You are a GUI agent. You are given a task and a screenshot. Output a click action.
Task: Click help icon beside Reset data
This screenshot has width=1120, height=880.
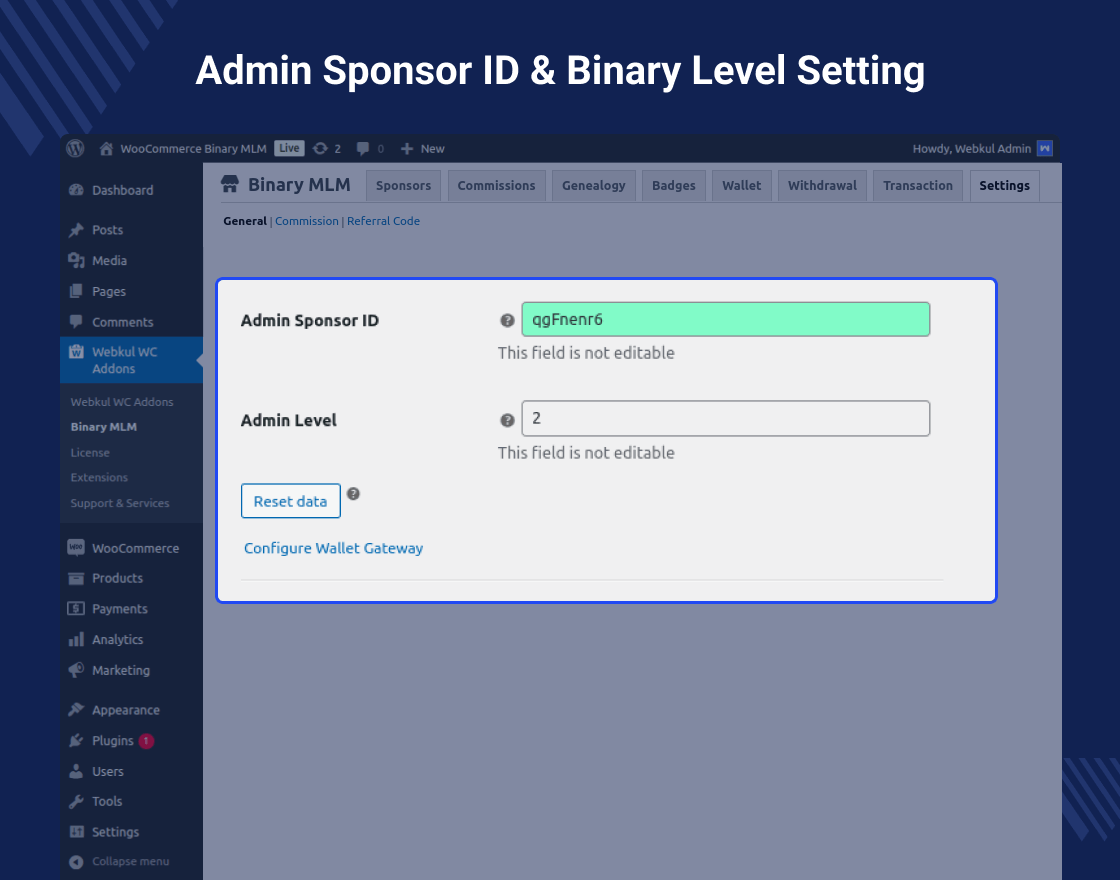point(353,494)
